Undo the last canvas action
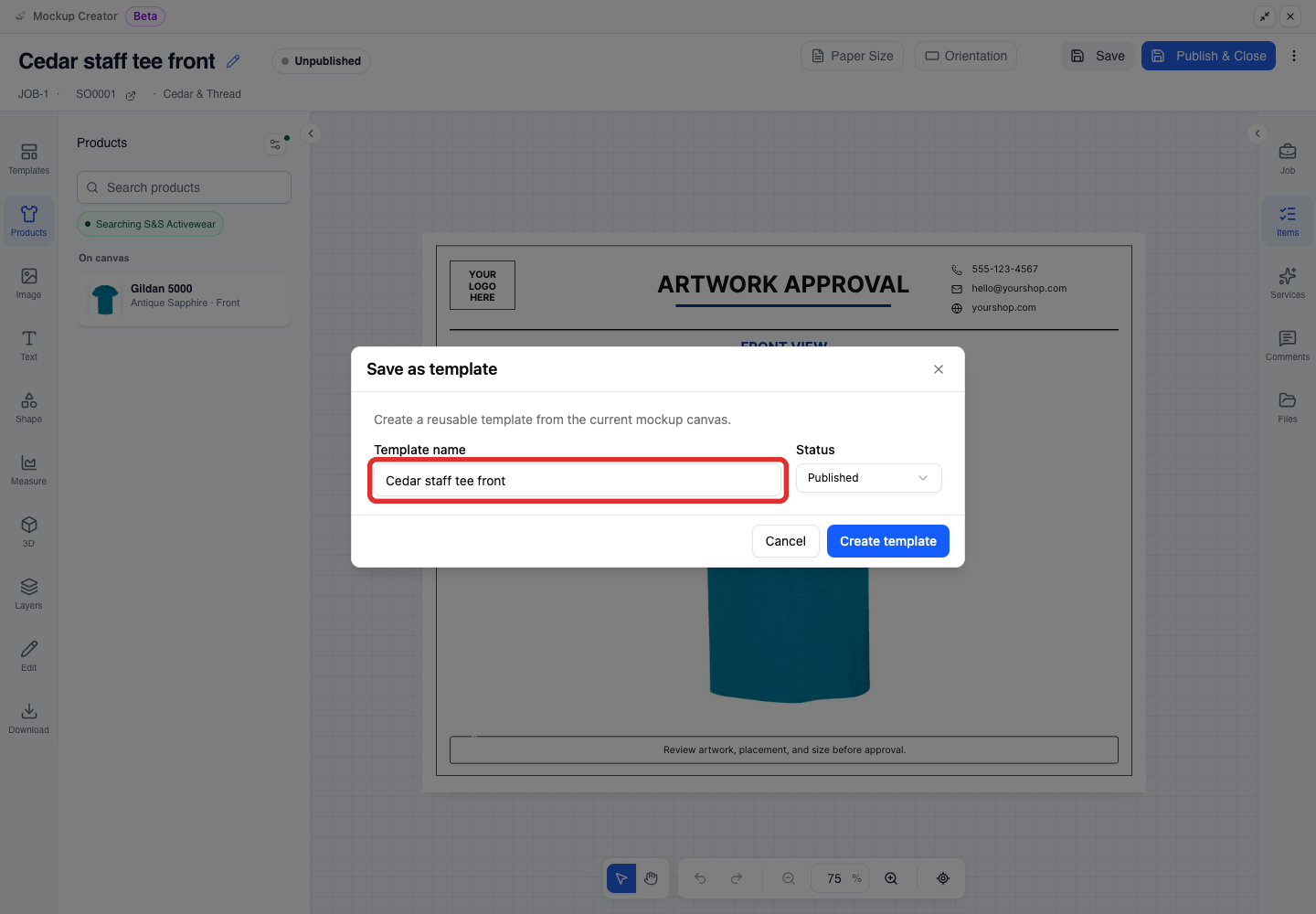The width and height of the screenshot is (1316, 914). point(700,878)
